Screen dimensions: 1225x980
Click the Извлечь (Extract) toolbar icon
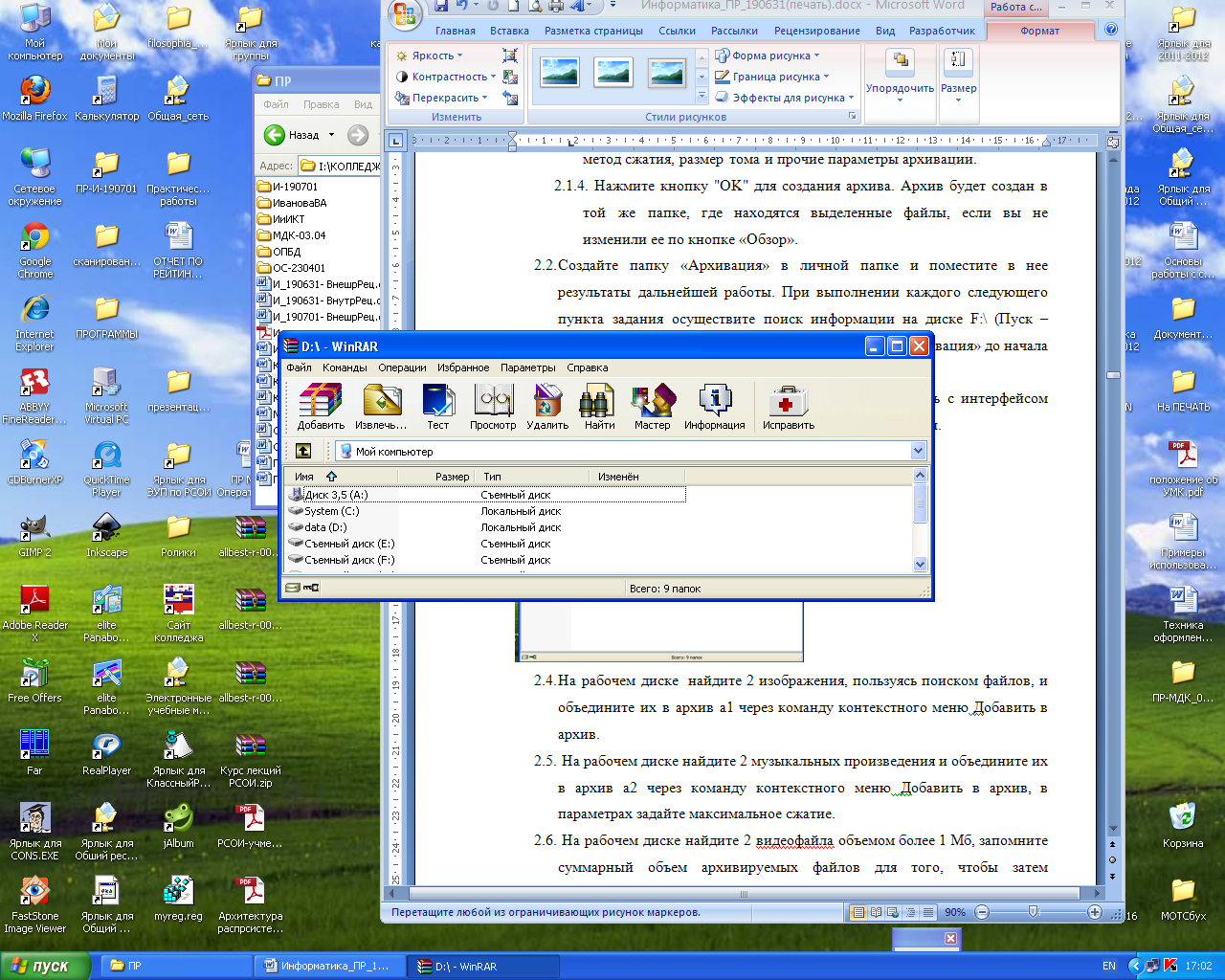pos(381,406)
